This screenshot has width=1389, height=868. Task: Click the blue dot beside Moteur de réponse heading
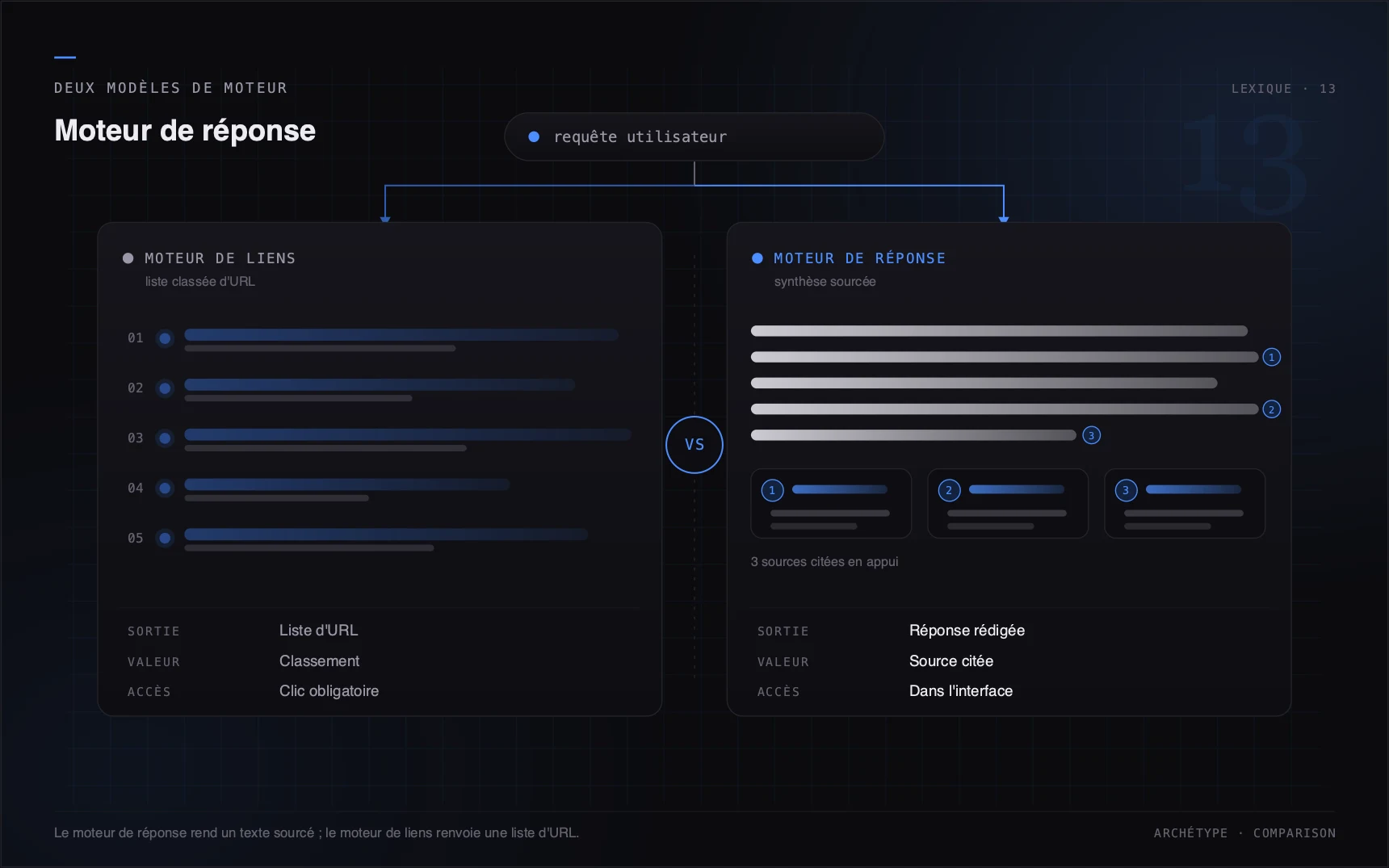757,258
